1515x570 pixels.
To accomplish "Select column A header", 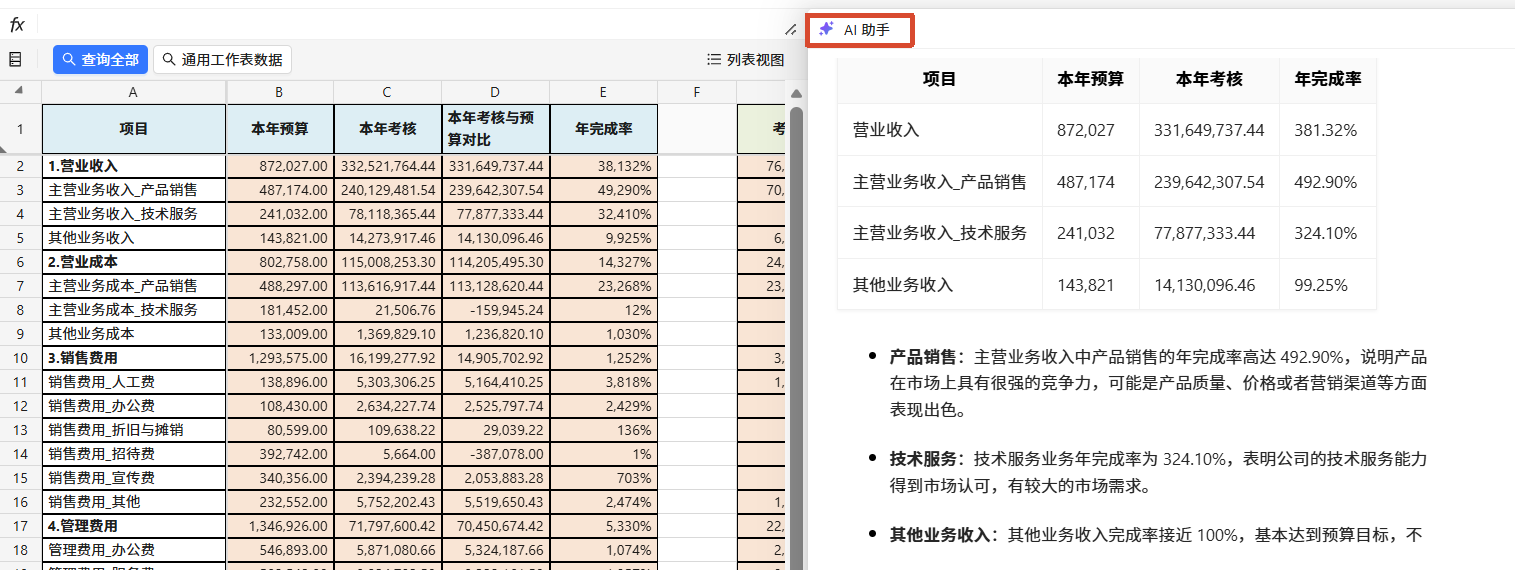I will [134, 92].
